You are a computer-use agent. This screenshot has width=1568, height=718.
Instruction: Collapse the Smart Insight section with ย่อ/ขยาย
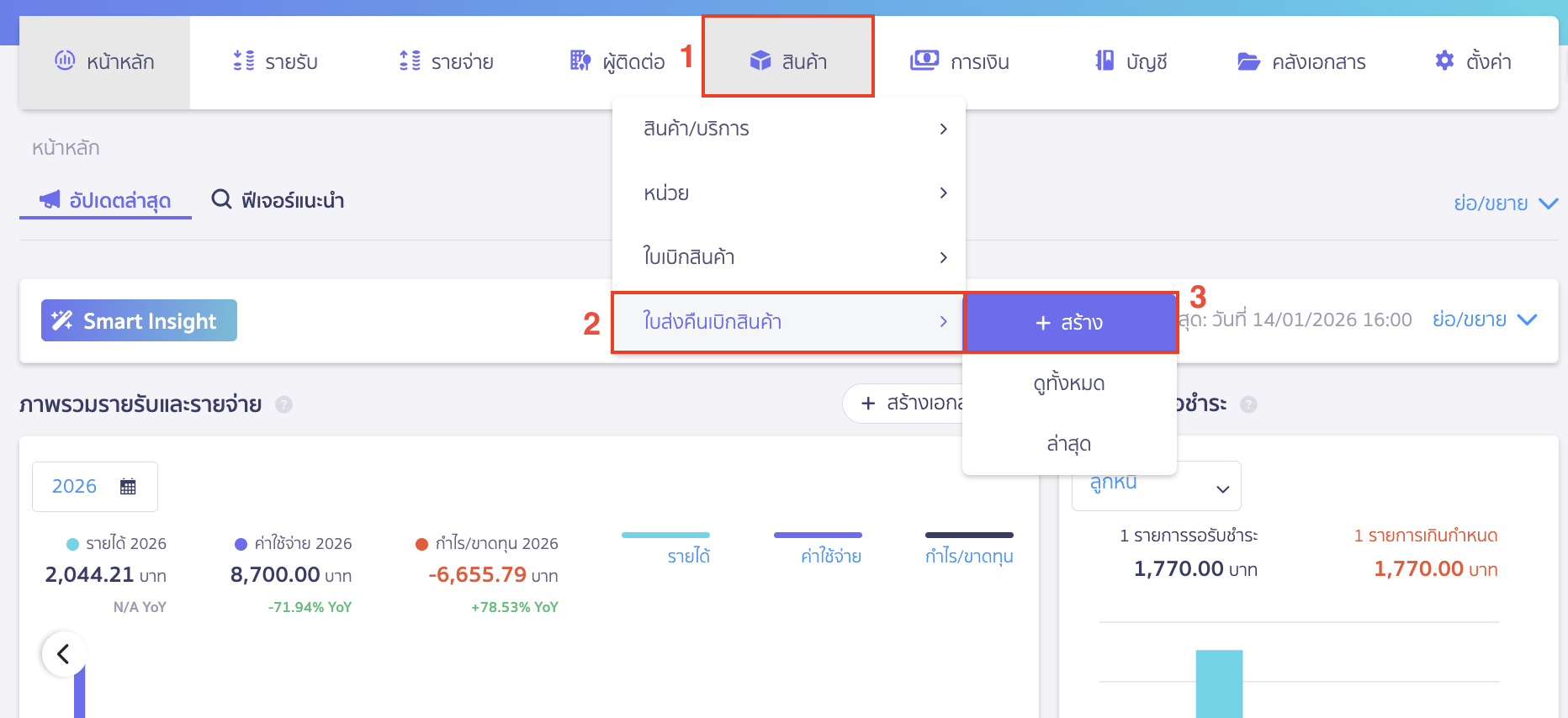point(1485,319)
